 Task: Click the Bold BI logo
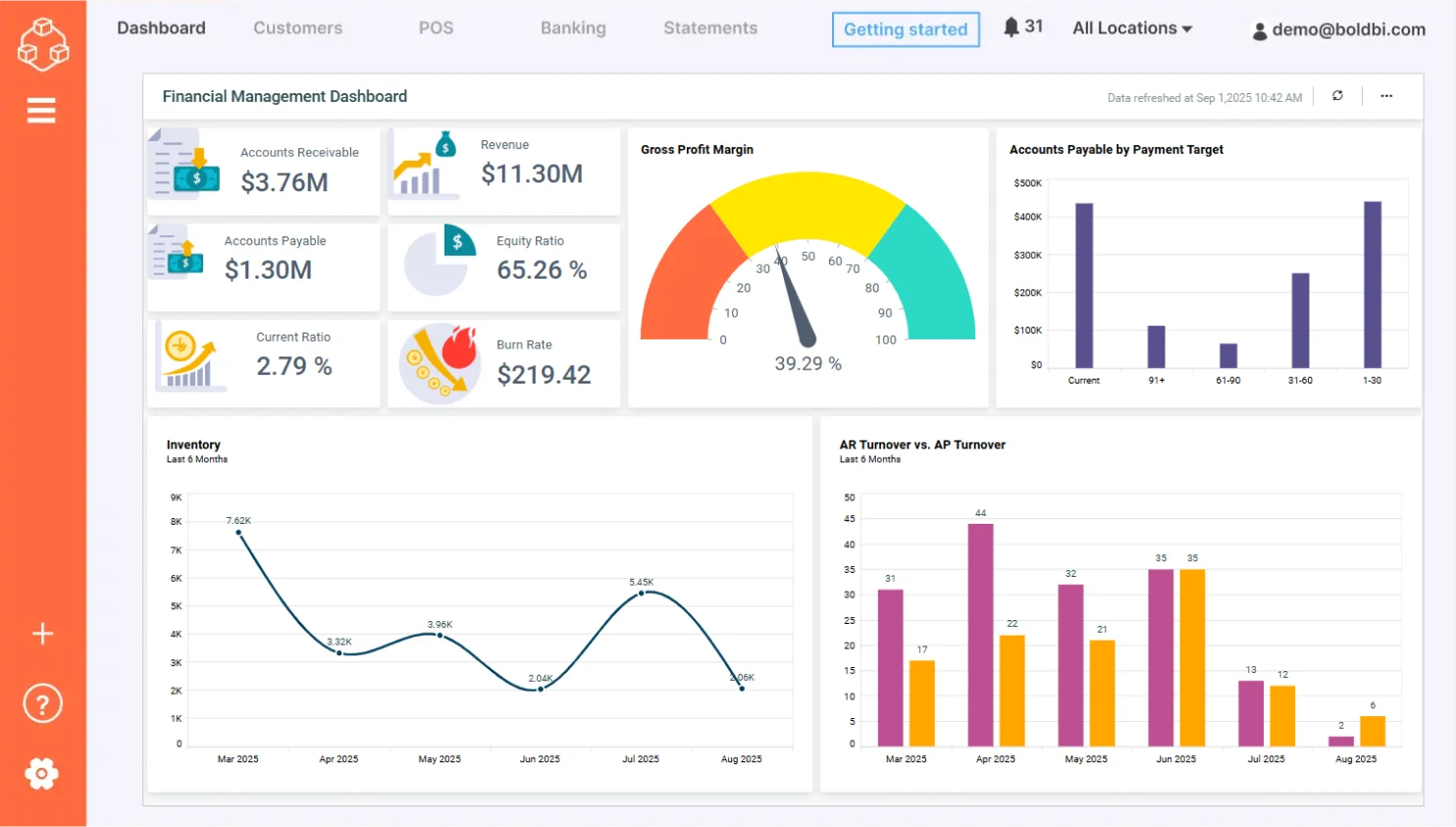42,43
